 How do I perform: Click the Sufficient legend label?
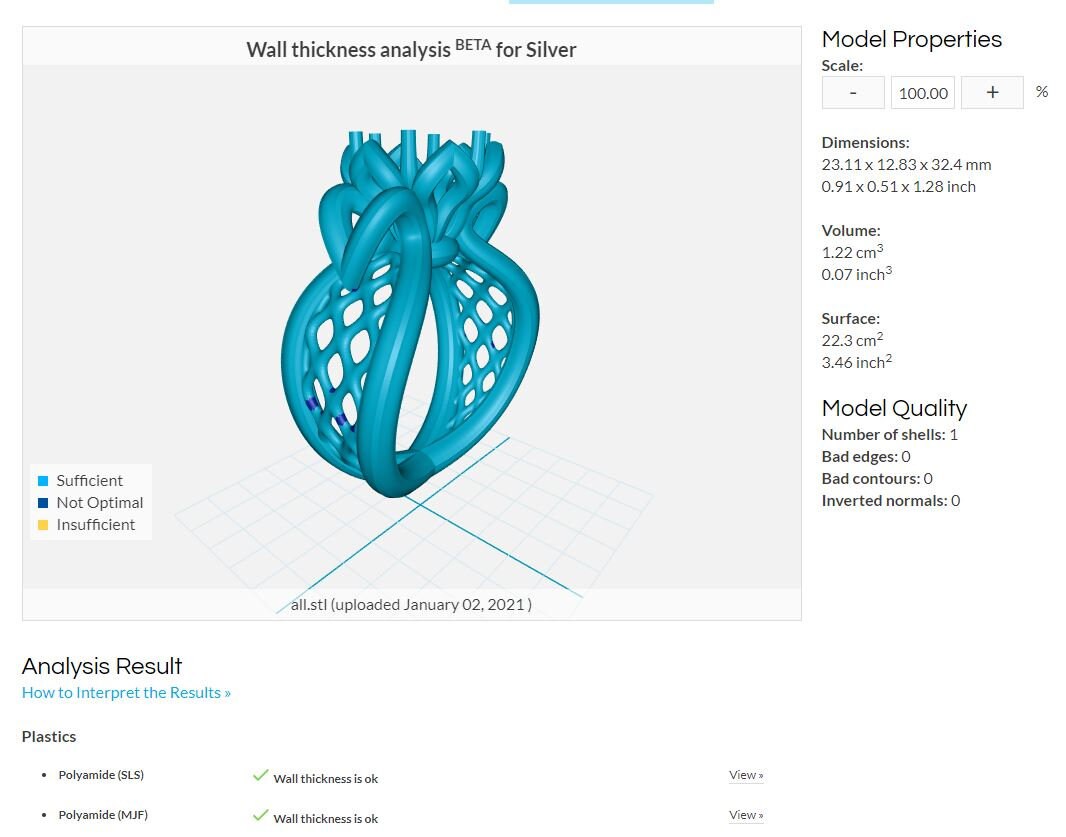[x=89, y=481]
